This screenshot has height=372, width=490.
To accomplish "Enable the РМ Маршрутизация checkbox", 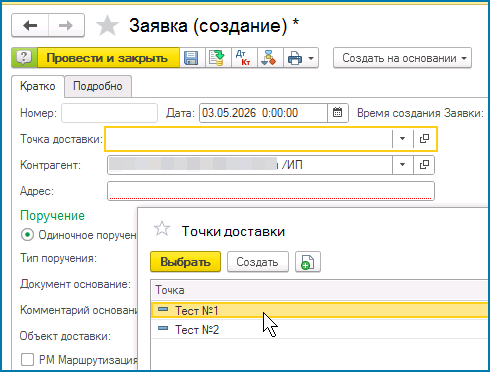I will click(x=27, y=360).
